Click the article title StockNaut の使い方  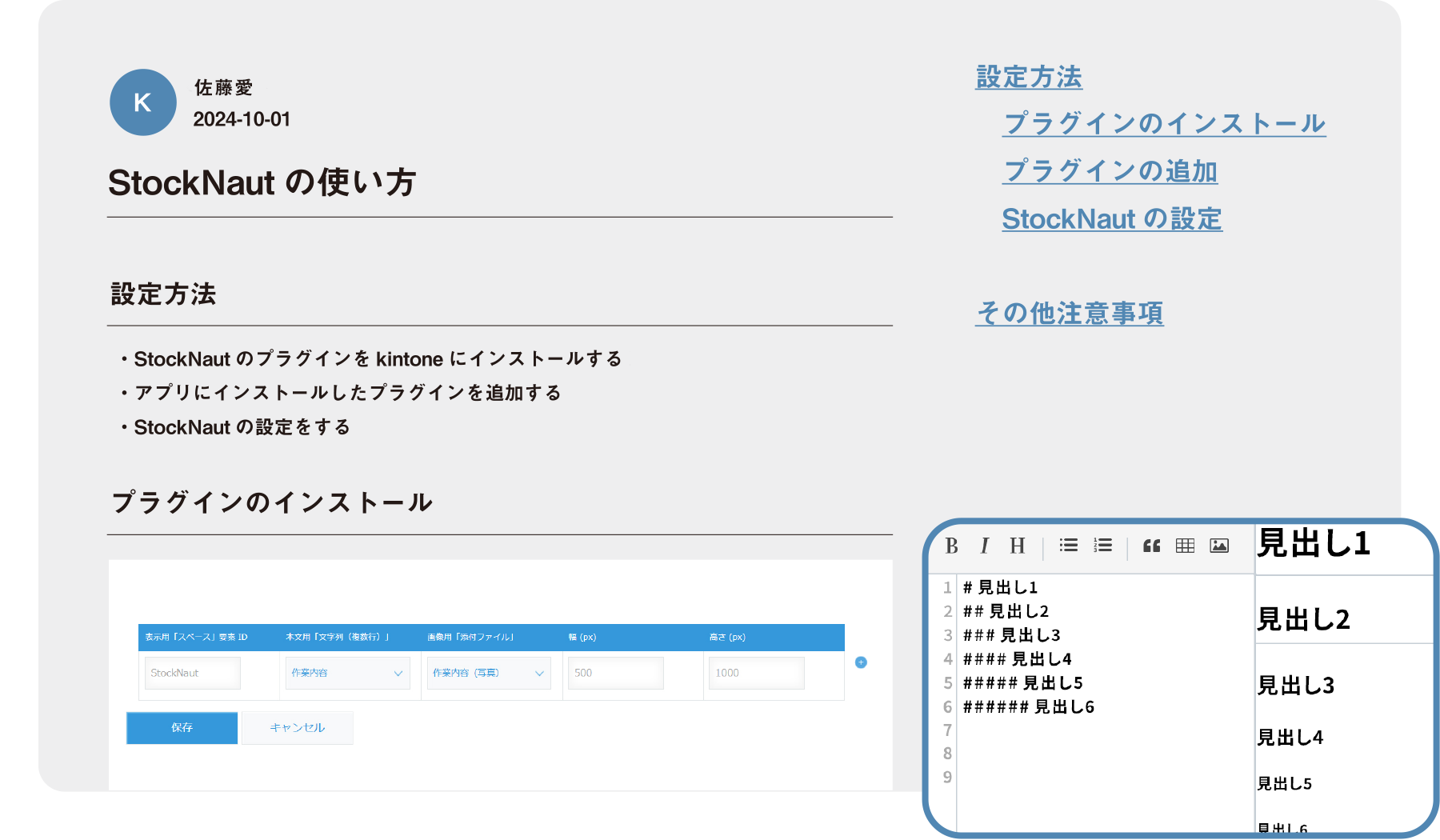(x=262, y=182)
